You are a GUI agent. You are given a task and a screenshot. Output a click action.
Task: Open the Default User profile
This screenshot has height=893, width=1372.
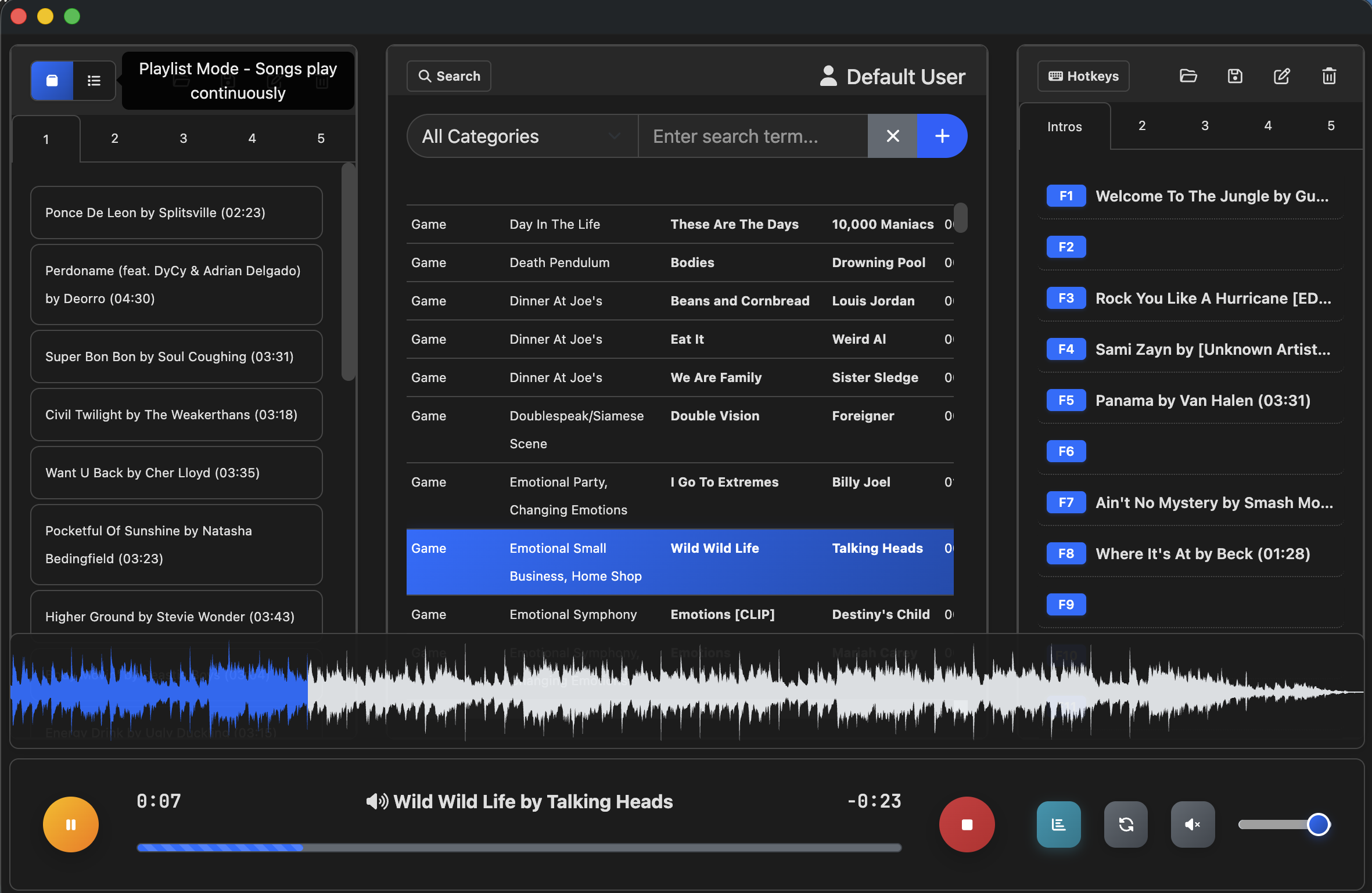pyautogui.click(x=893, y=76)
